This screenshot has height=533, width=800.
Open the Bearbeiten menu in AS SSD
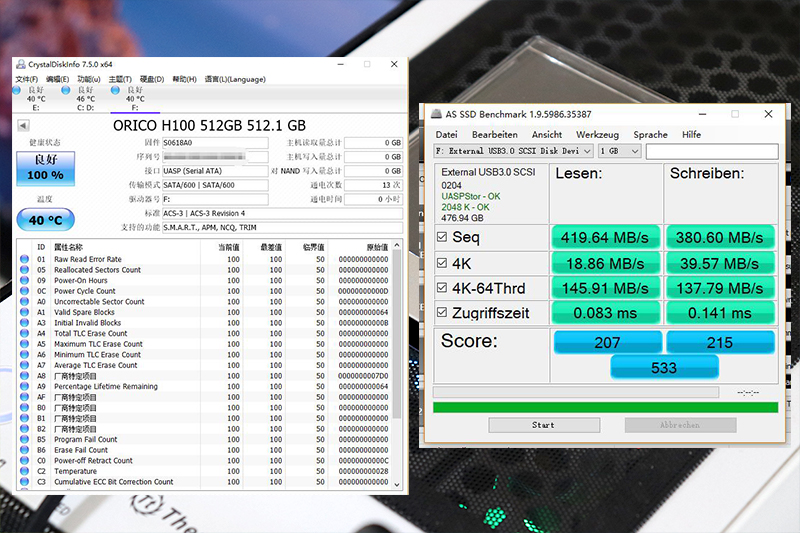pyautogui.click(x=494, y=135)
